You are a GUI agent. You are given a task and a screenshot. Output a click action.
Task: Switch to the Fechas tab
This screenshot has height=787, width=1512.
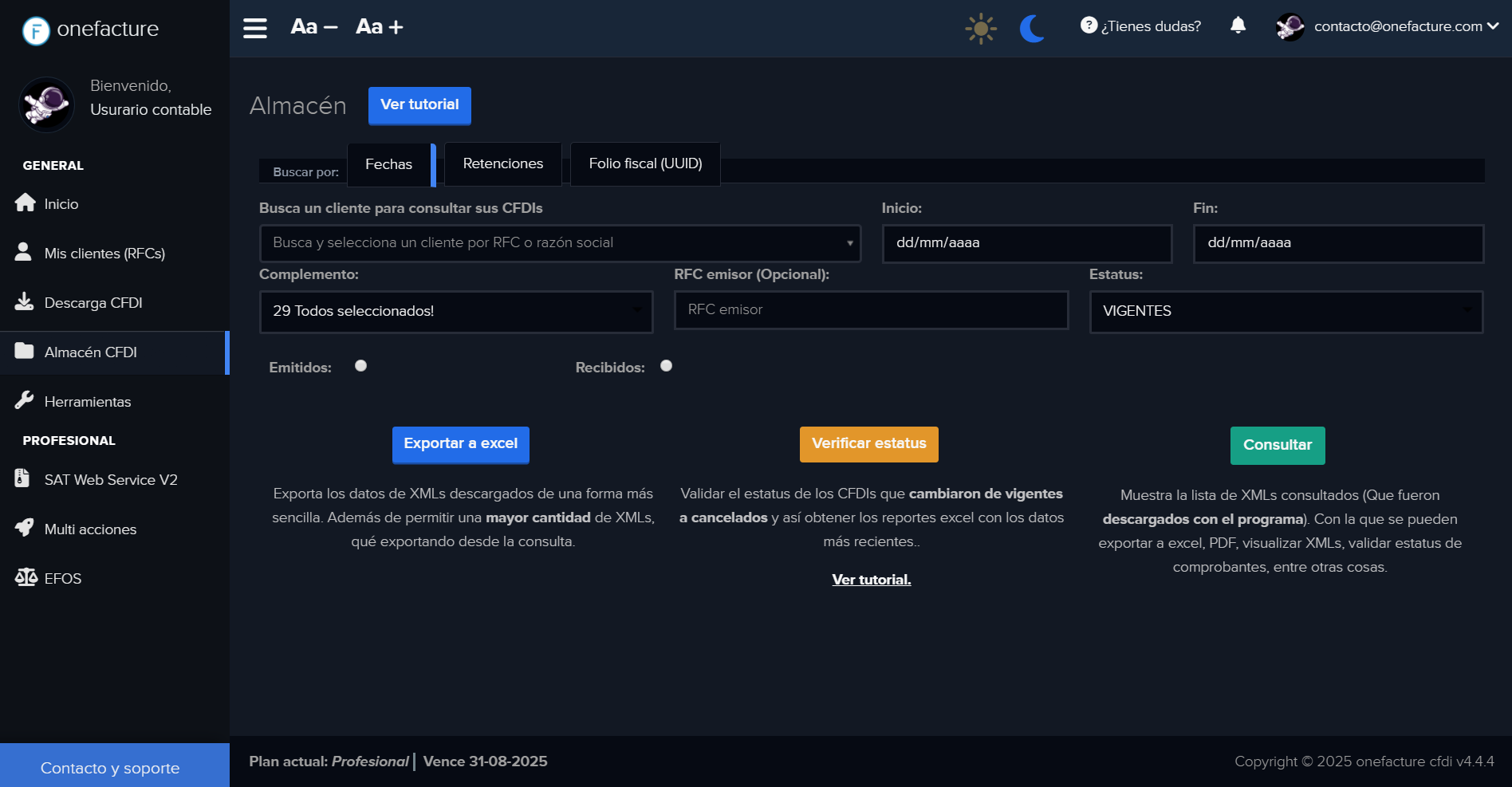(390, 164)
